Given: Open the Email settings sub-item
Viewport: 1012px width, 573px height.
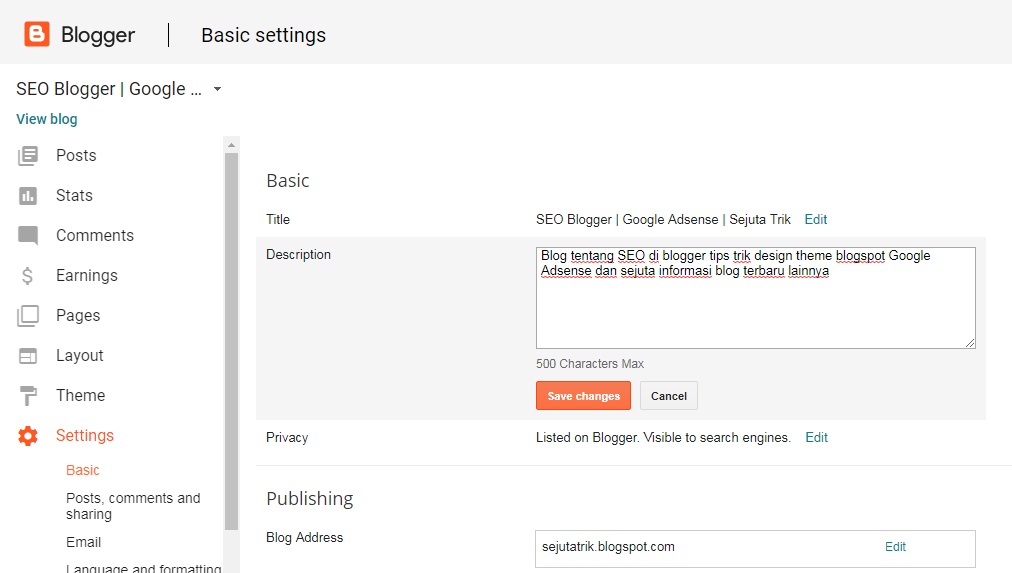Looking at the screenshot, I should pyautogui.click(x=83, y=542).
